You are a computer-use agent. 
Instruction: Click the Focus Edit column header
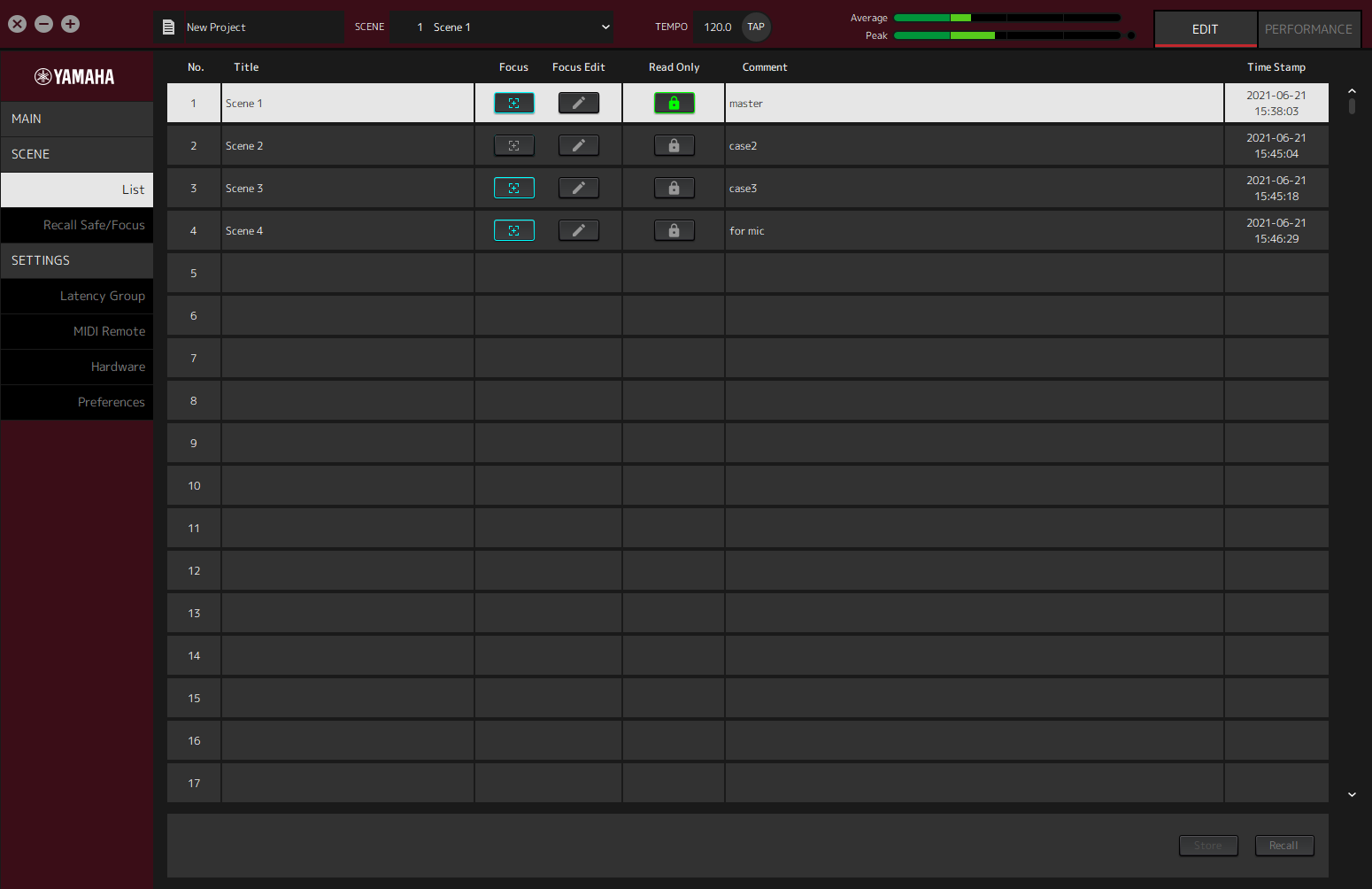pyautogui.click(x=579, y=67)
